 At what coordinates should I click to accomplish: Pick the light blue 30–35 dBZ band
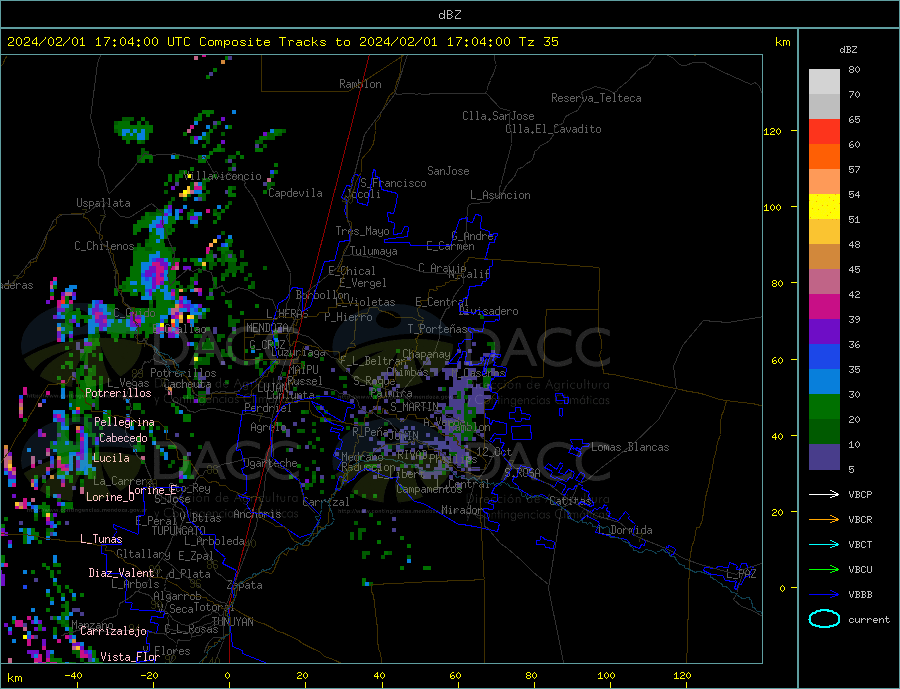824,382
